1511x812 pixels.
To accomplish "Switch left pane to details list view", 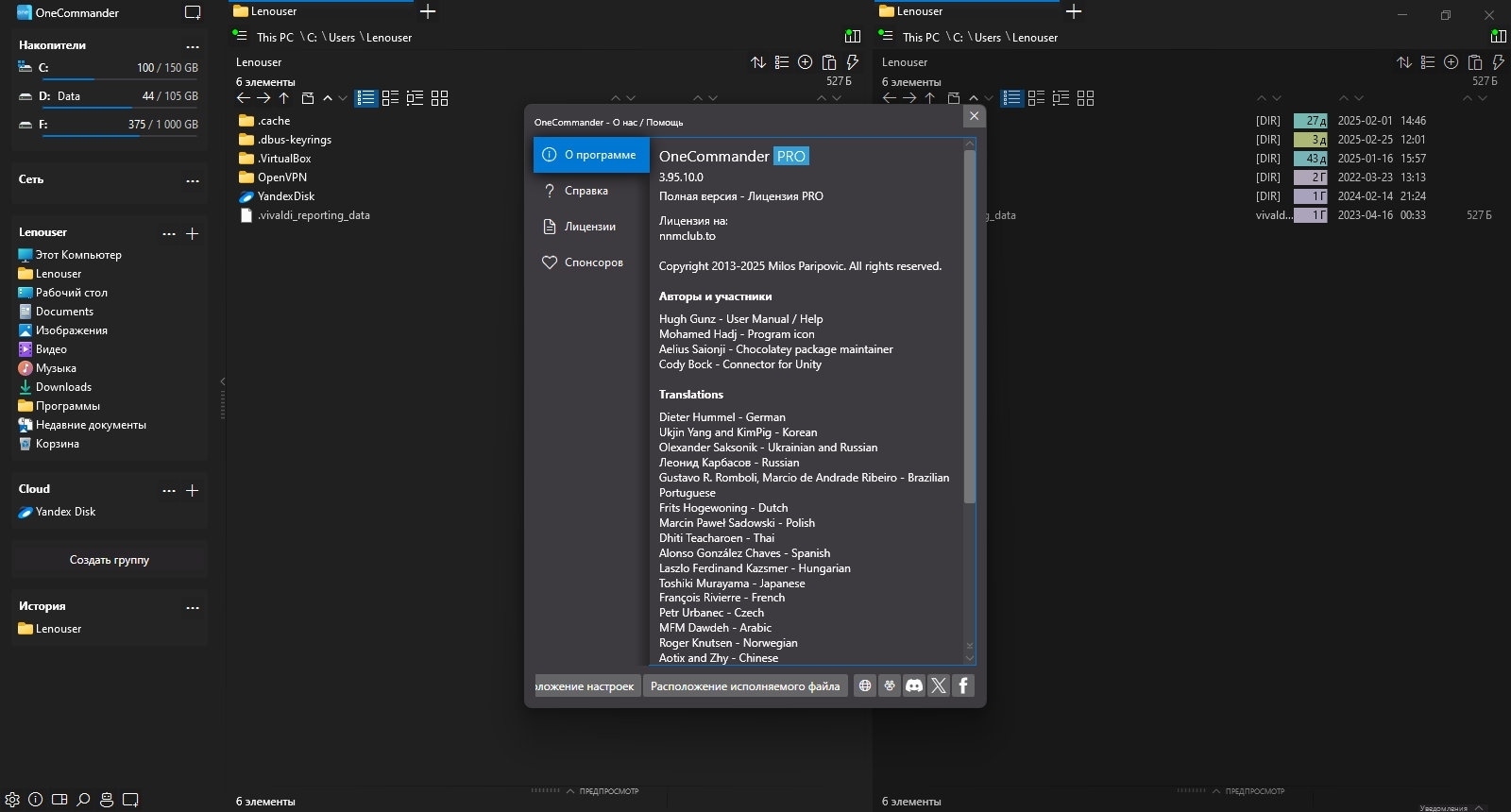I will pyautogui.click(x=366, y=98).
